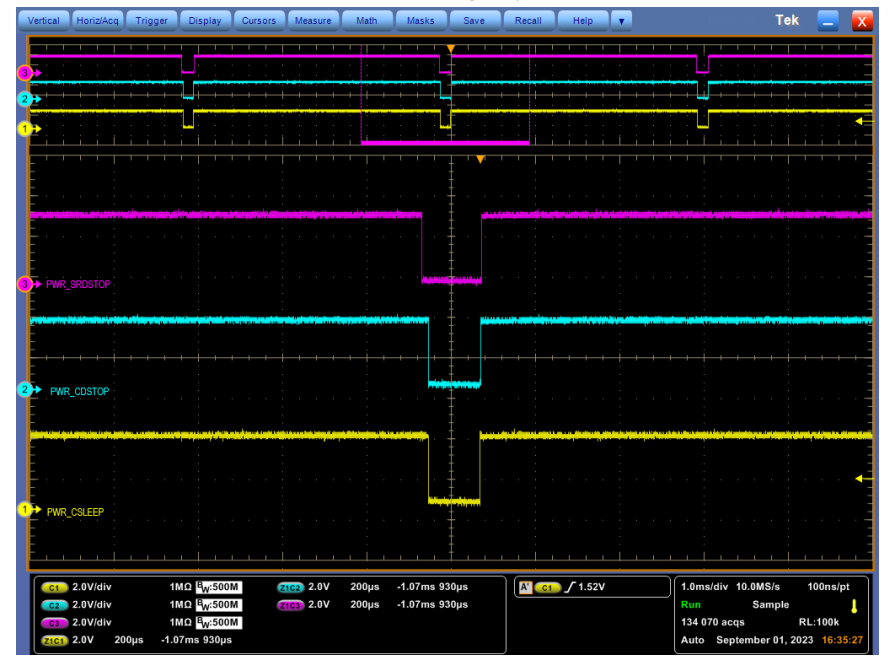Click PWR_SRDSTOP channel 3 zoom marker
The height and width of the screenshot is (668, 896).
tap(25, 284)
